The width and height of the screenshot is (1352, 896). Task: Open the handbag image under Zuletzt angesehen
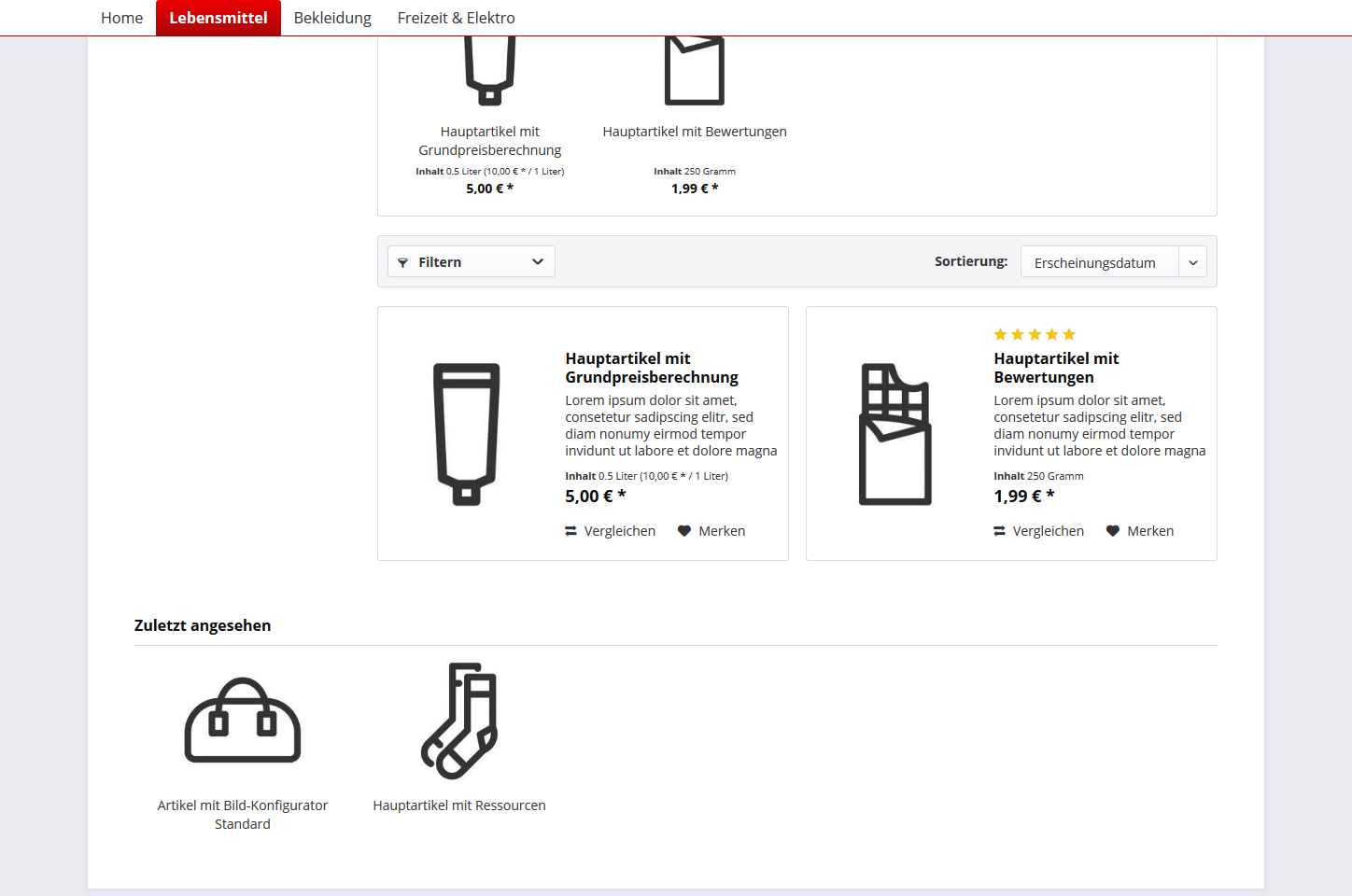243,720
